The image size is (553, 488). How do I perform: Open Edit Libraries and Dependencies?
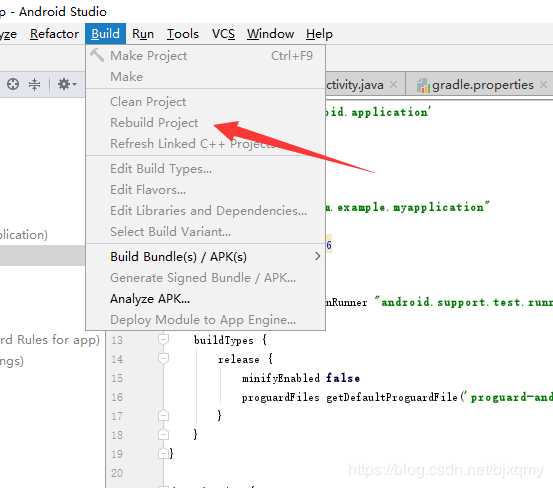point(205,211)
